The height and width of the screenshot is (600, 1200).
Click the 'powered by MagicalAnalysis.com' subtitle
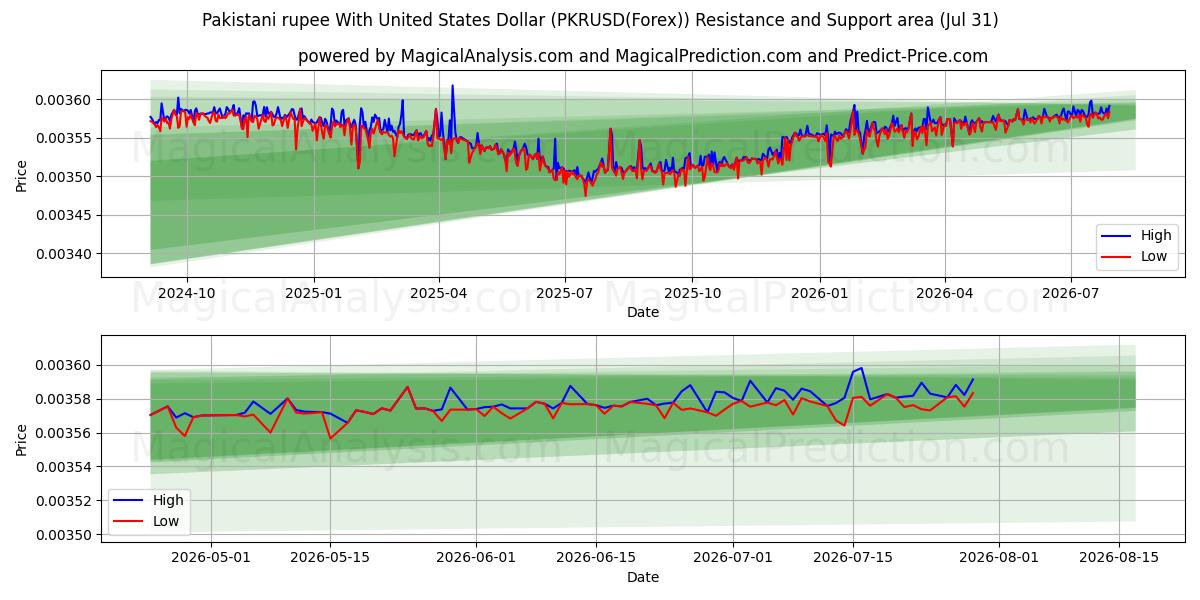tap(643, 56)
